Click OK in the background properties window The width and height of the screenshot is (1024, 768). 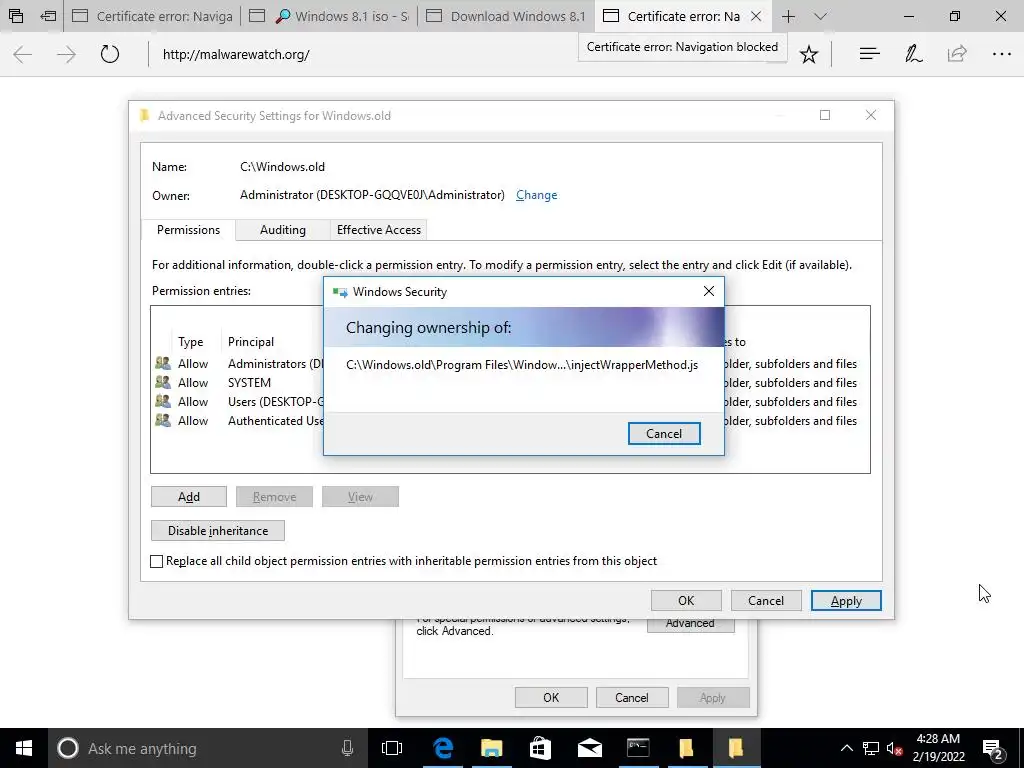pos(551,697)
